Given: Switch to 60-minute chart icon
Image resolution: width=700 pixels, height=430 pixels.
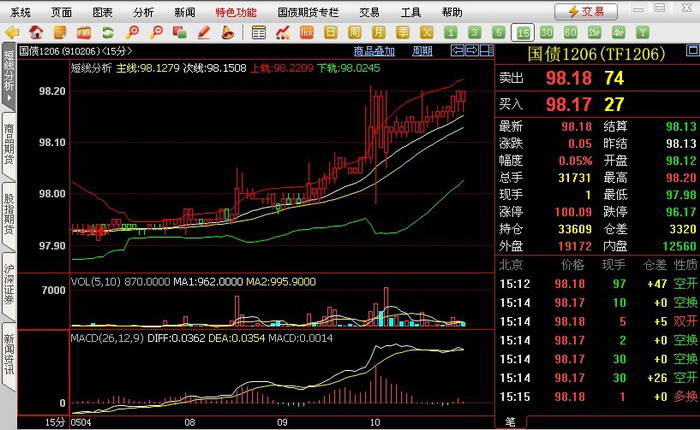Looking at the screenshot, I should [571, 33].
